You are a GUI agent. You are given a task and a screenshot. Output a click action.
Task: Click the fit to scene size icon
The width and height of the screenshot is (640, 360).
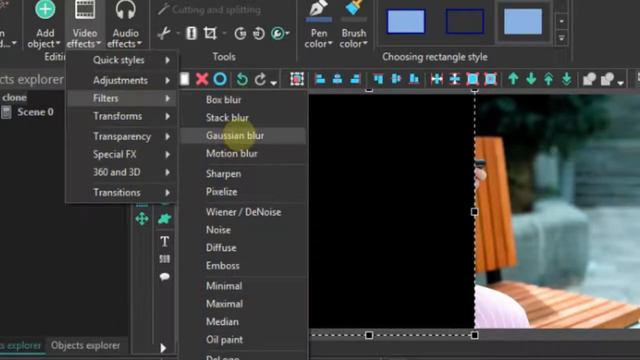point(472,79)
